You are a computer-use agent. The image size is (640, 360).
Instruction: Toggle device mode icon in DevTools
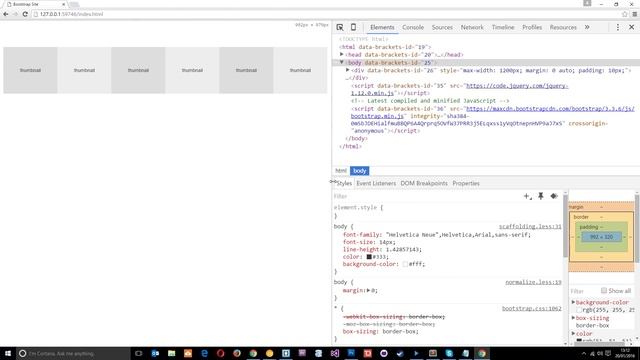click(x=353, y=27)
